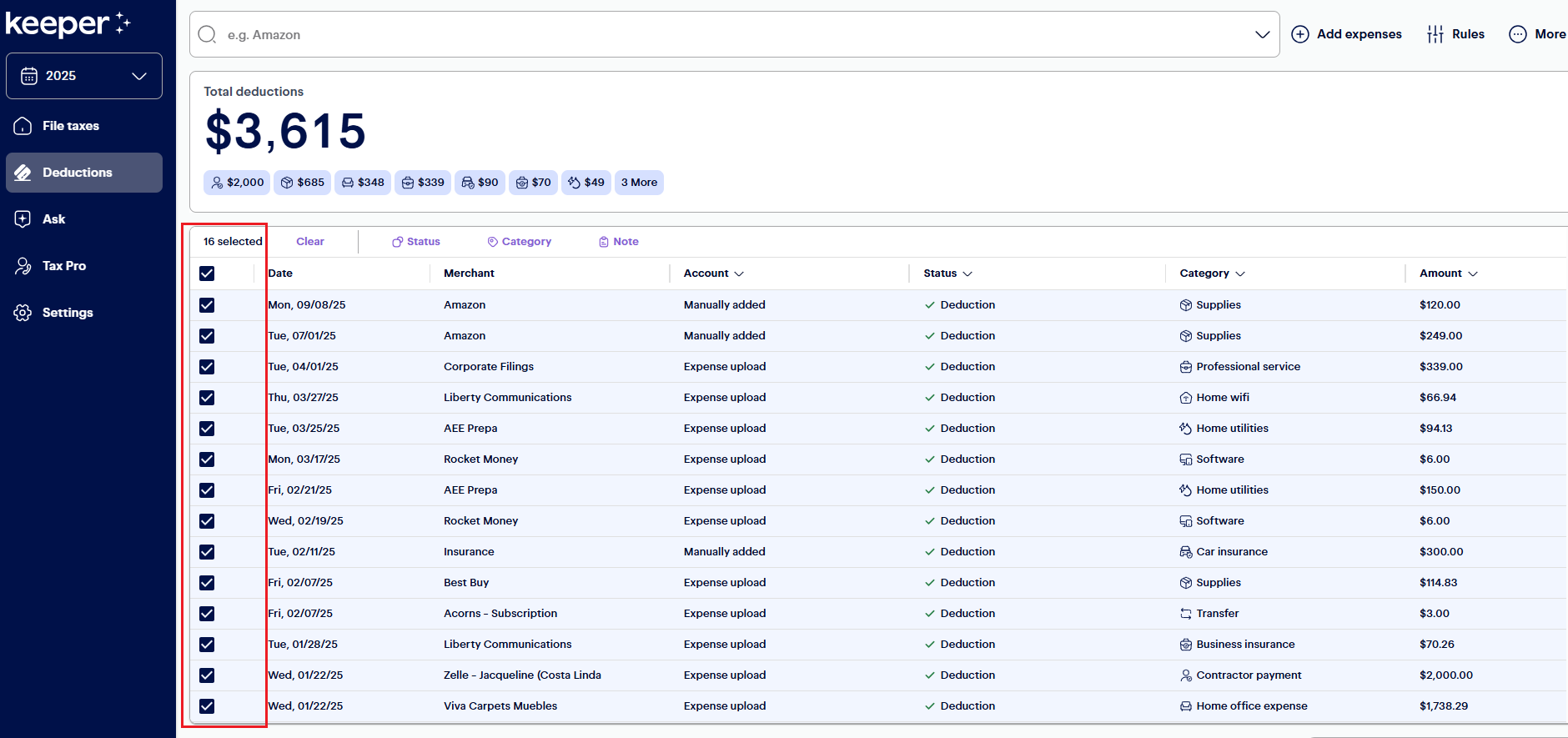Click the $685 supplies deduction chip
This screenshot has height=738, width=1568.
click(x=302, y=183)
